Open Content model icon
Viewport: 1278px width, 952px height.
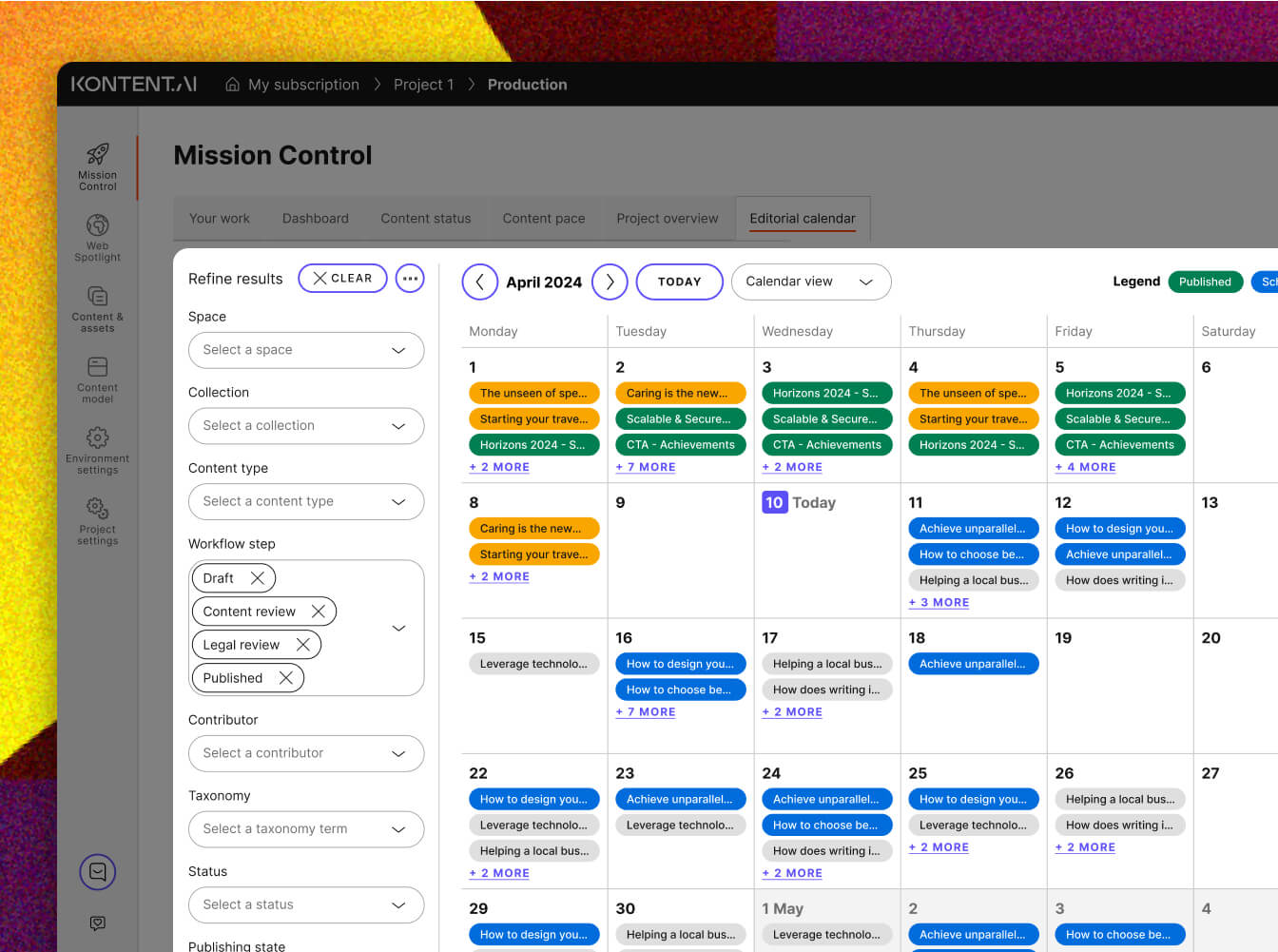[97, 367]
